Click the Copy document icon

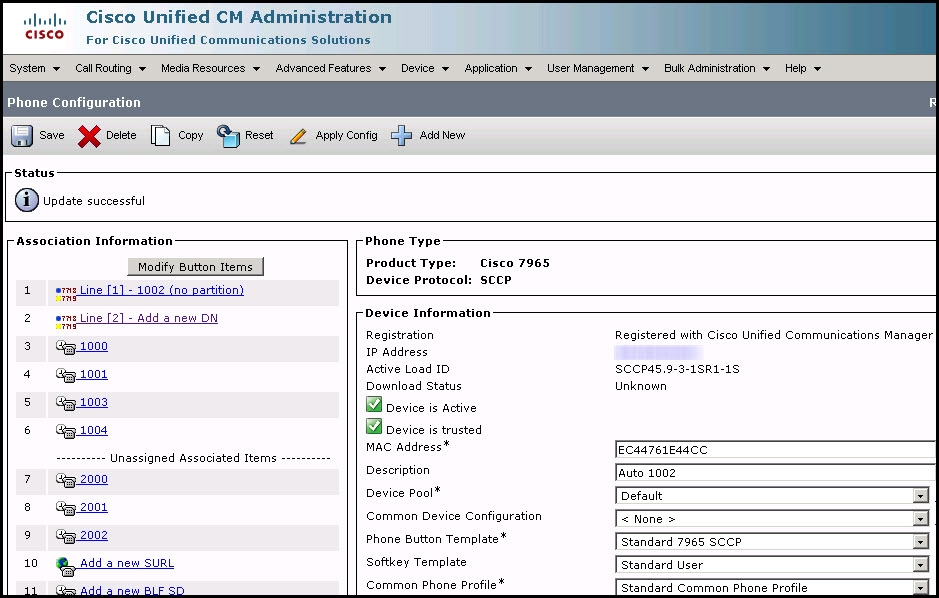tap(160, 135)
